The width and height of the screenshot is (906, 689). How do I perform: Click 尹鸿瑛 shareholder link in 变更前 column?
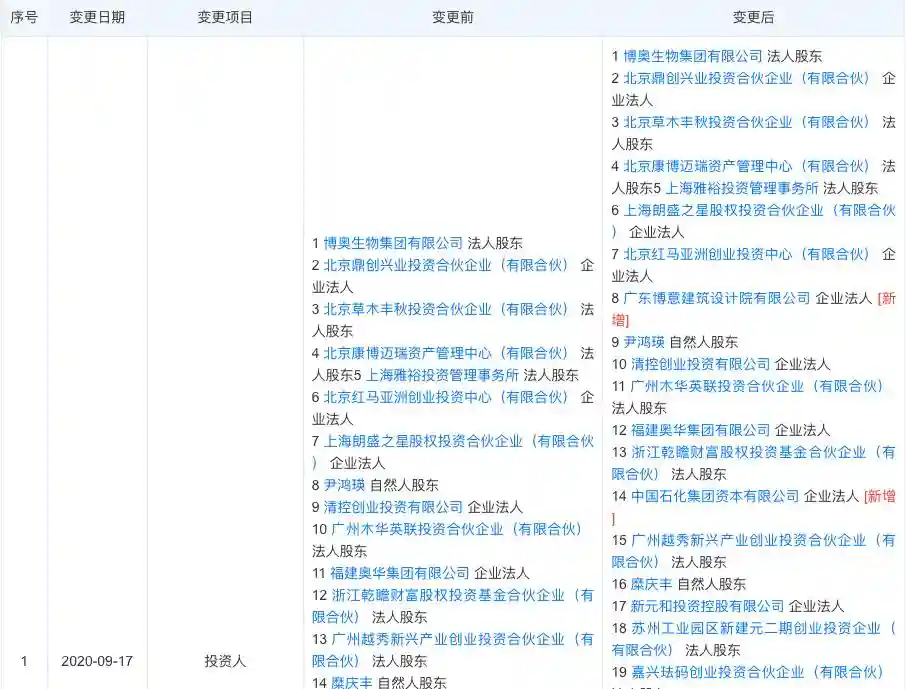click(344, 485)
